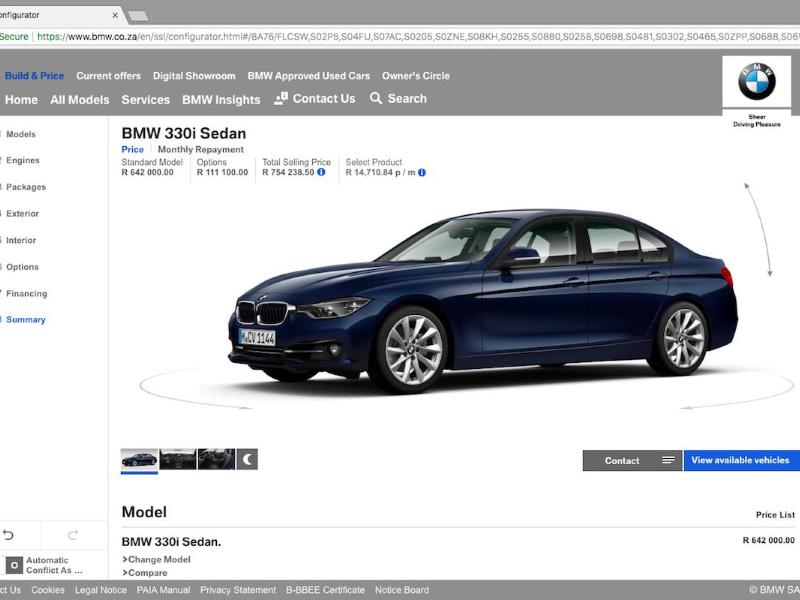800x600 pixels.
Task: Click the redo arrow icon
Action: coord(73,535)
